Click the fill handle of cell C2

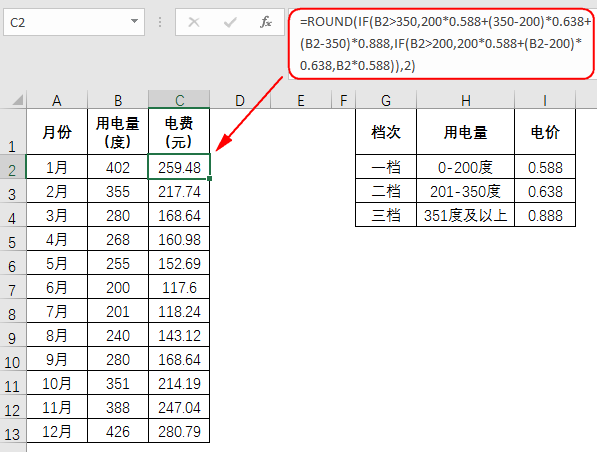point(210,178)
